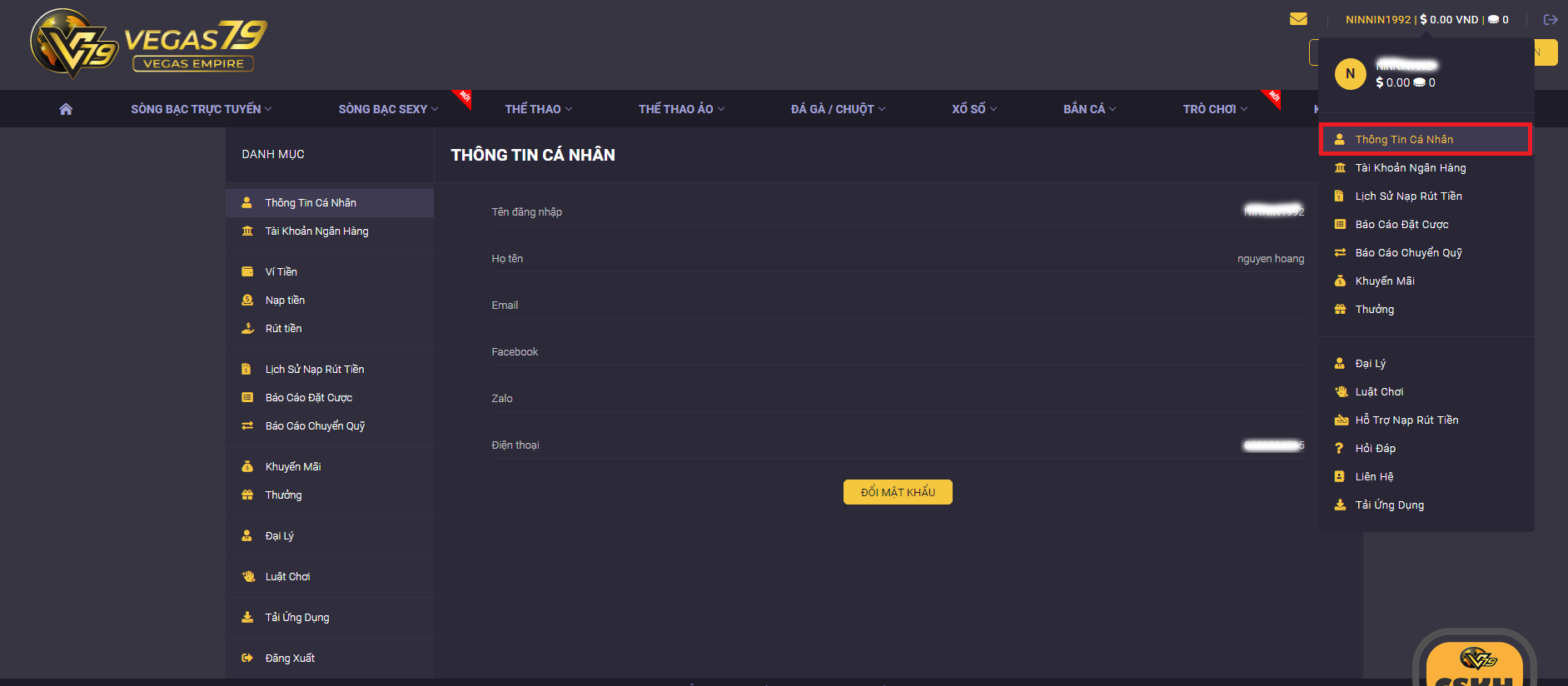1568x686 pixels.
Task: Select Thông Tin Cá Nhân in left sidebar
Action: tap(330, 202)
